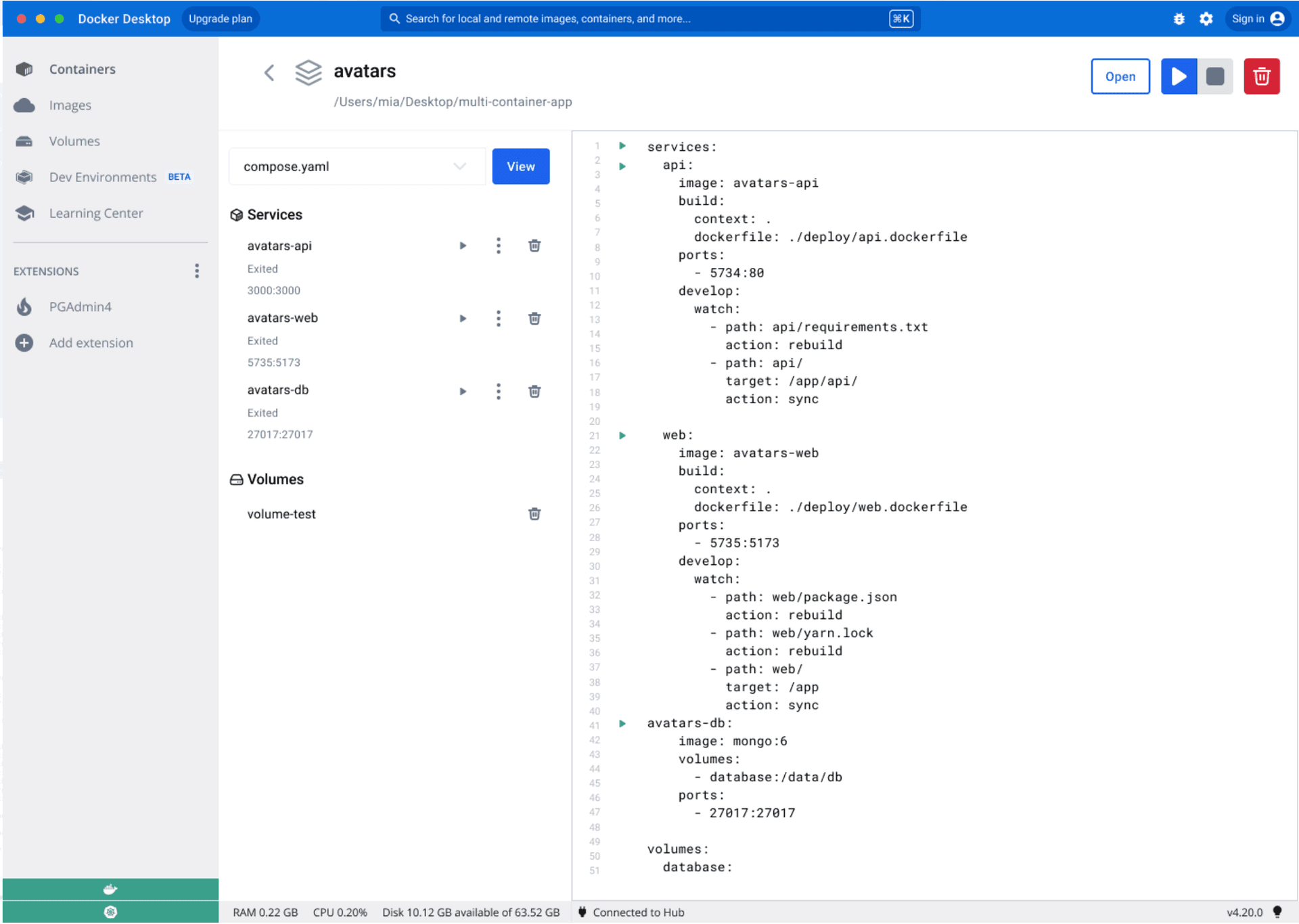Collapse the web section fold arrow

622,436
